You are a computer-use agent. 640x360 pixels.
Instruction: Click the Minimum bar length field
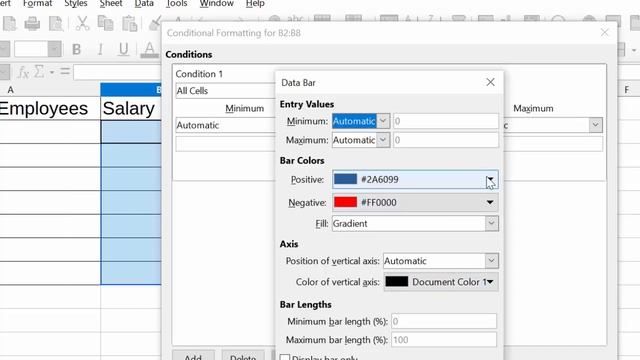[x=444, y=321]
